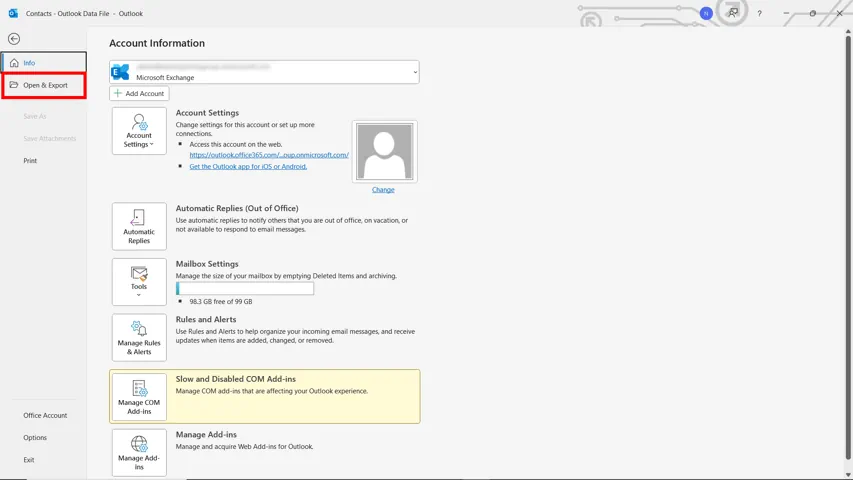
Task: Select Print in the left menu
Action: pyautogui.click(x=30, y=161)
